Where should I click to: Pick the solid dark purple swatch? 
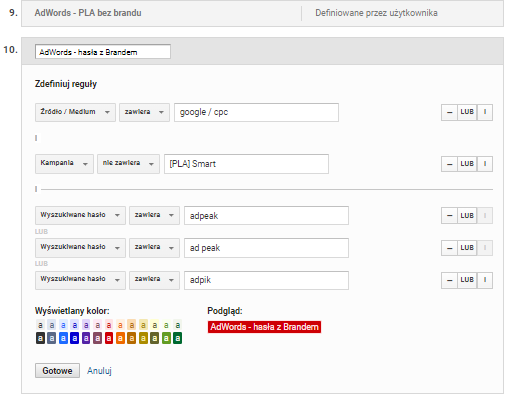point(86,339)
